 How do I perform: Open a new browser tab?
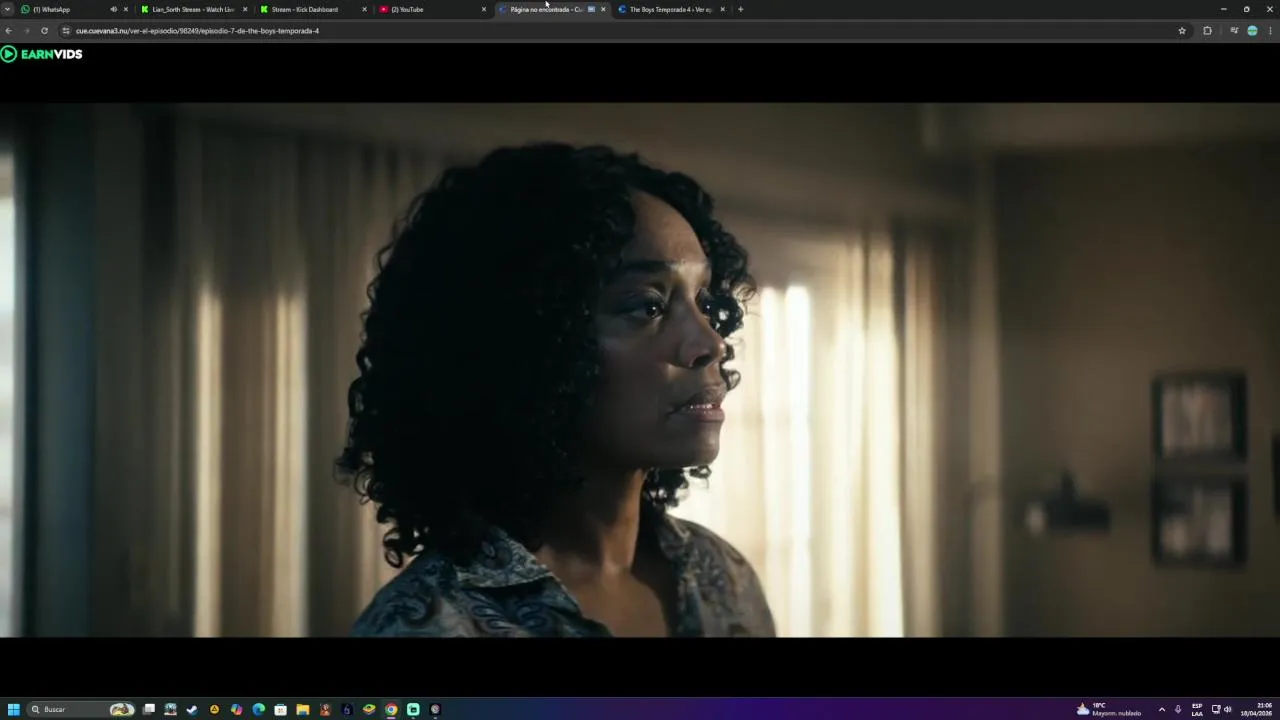click(740, 9)
